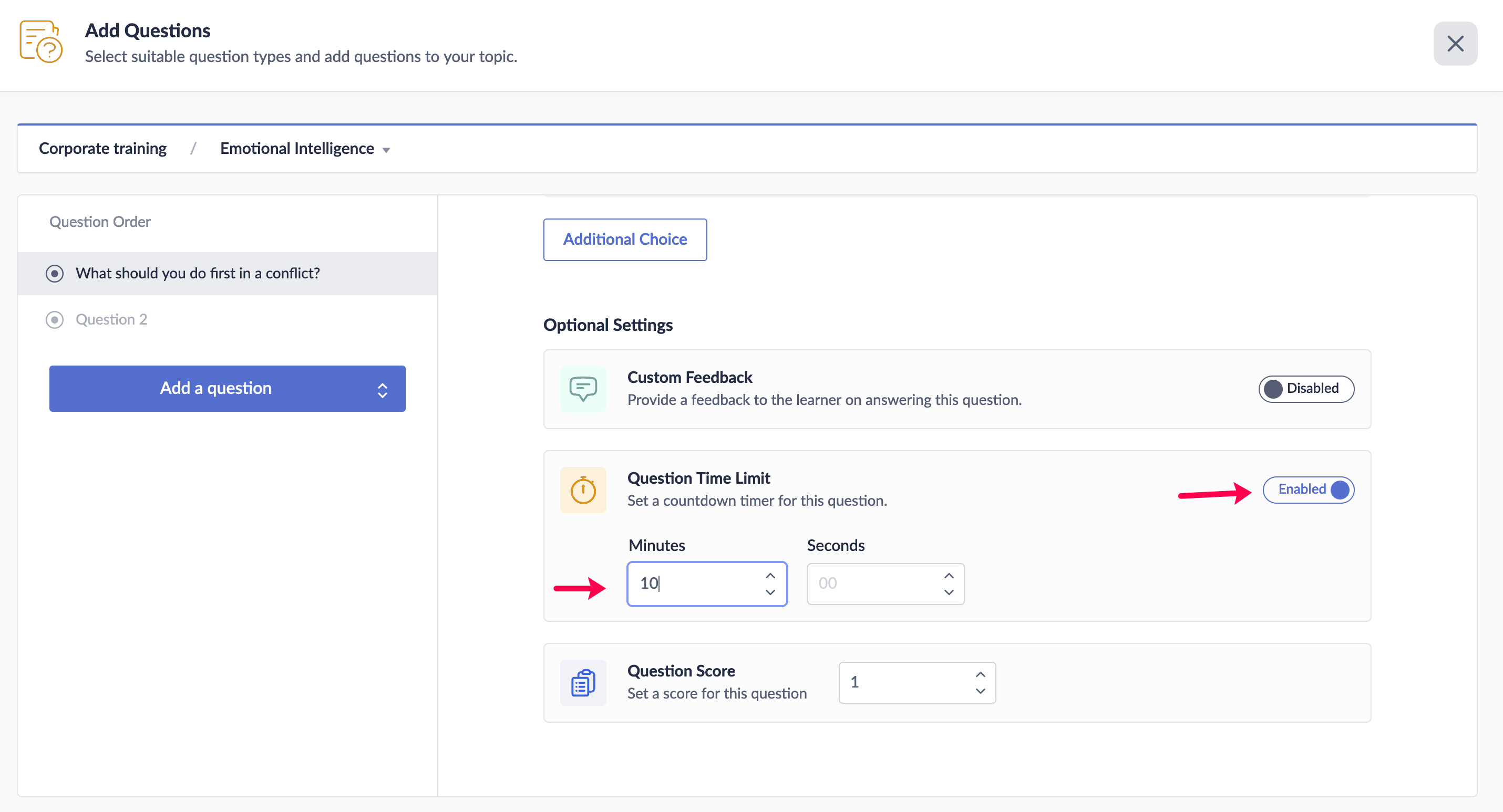Screen dimensions: 1503x812
Task: Increase question score with up arrow
Action: point(980,674)
